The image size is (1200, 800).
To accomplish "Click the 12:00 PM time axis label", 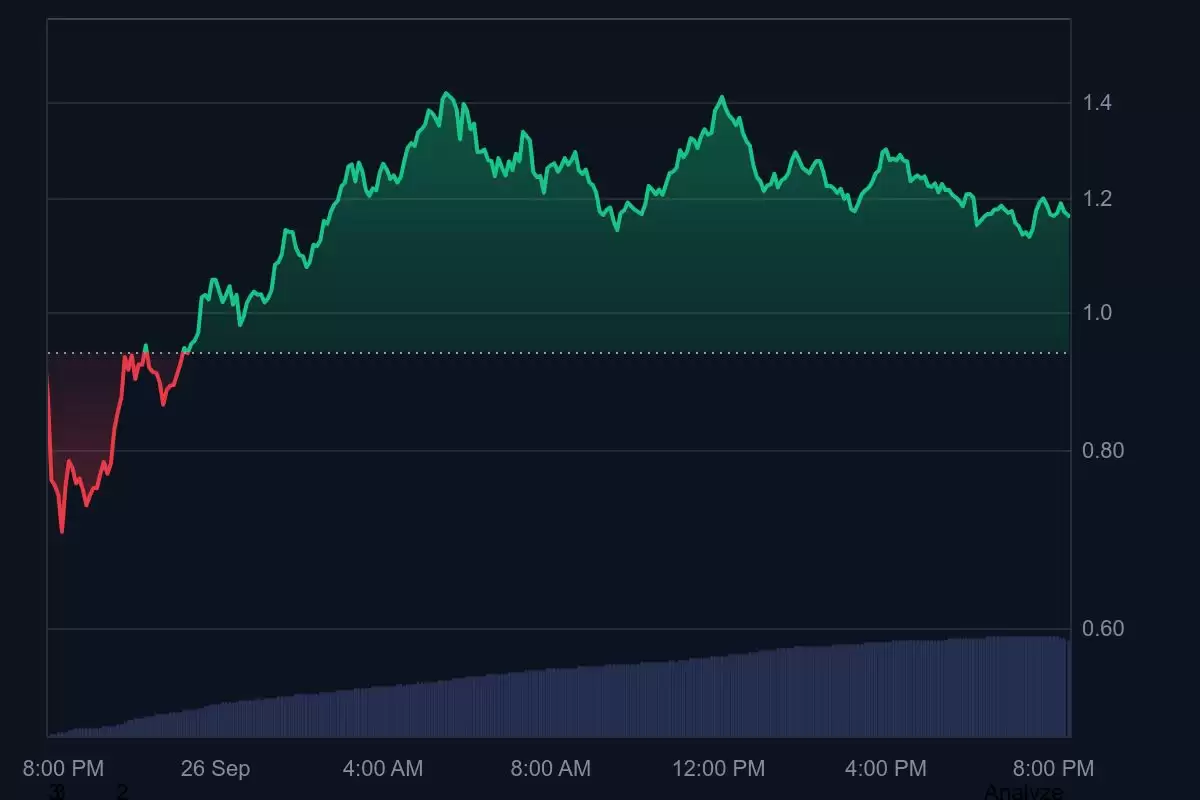I will click(x=718, y=769).
